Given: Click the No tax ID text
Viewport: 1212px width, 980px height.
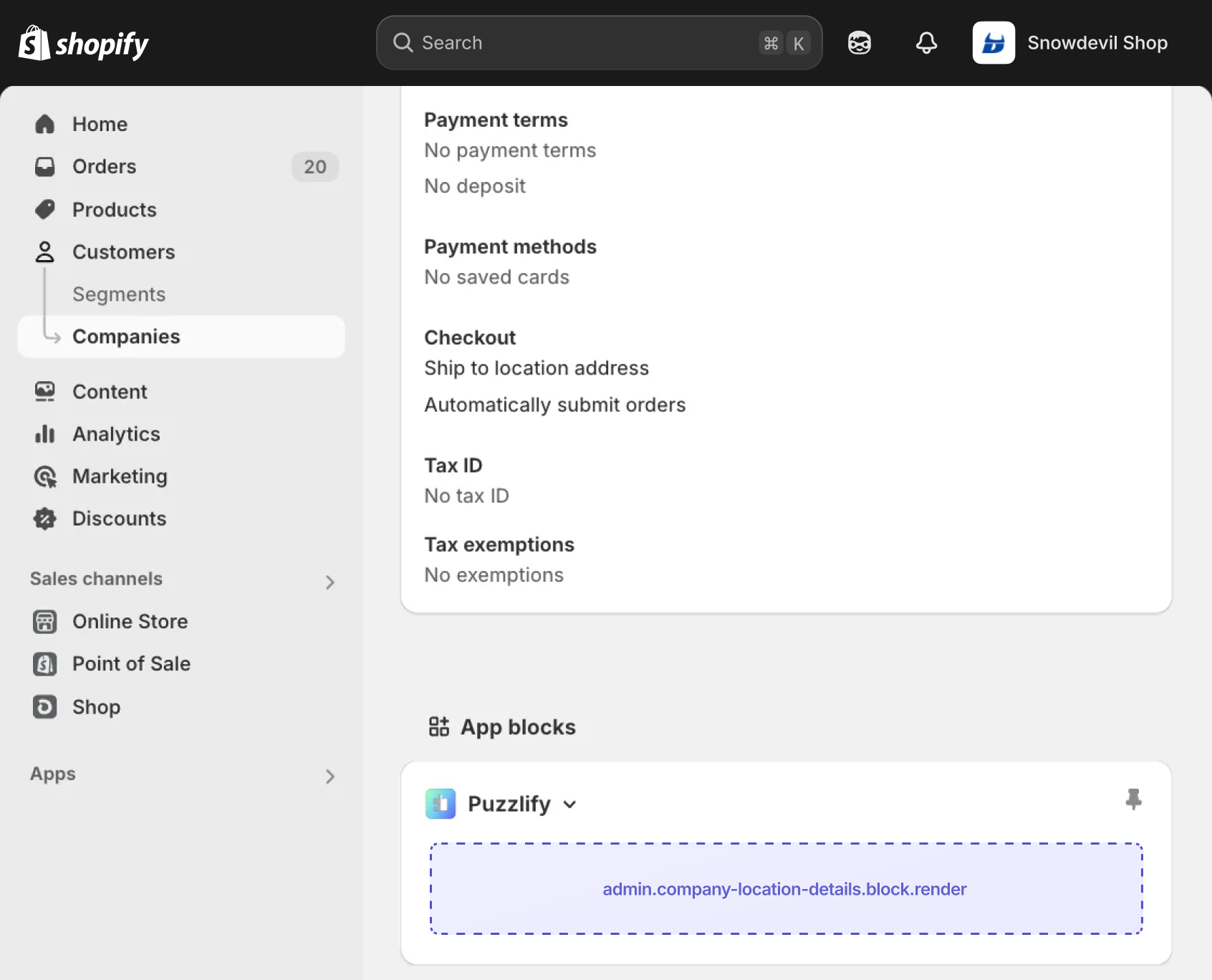Looking at the screenshot, I should 466,496.
